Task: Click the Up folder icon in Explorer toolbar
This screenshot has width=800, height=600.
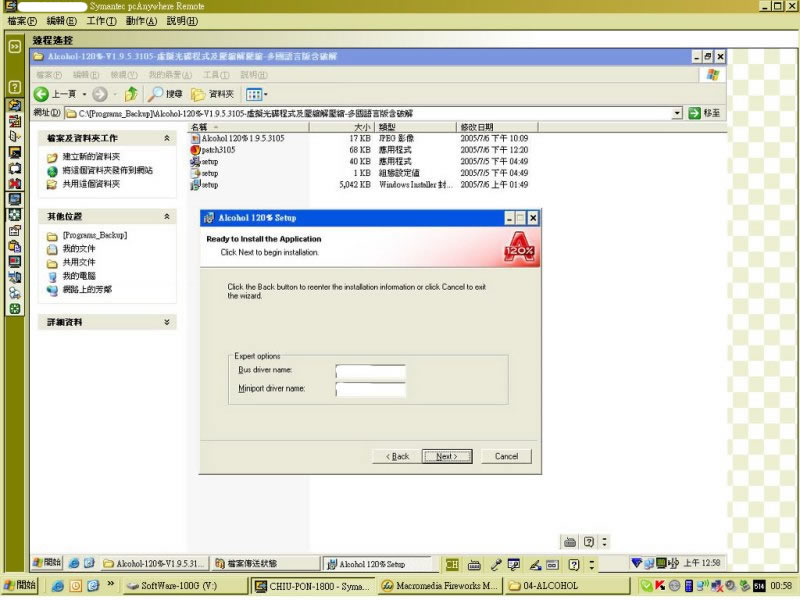Action: coord(131,94)
